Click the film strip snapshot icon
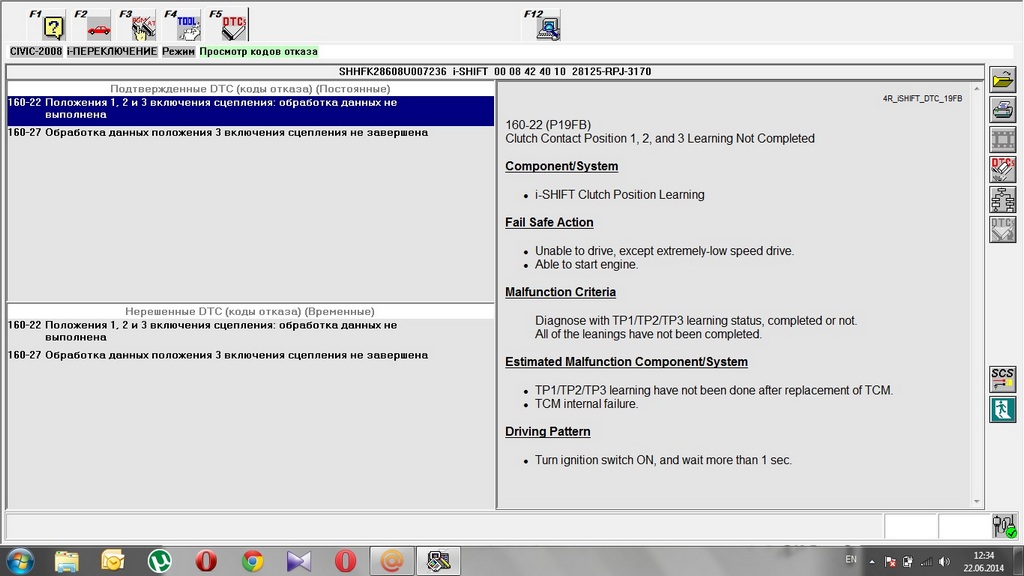The image size is (1024, 576). click(1002, 140)
